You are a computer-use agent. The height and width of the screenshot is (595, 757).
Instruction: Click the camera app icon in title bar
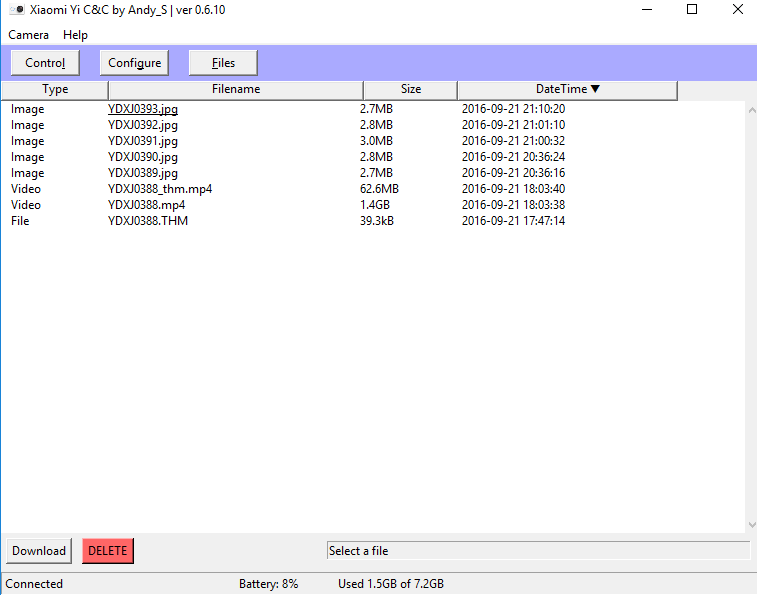point(17,10)
